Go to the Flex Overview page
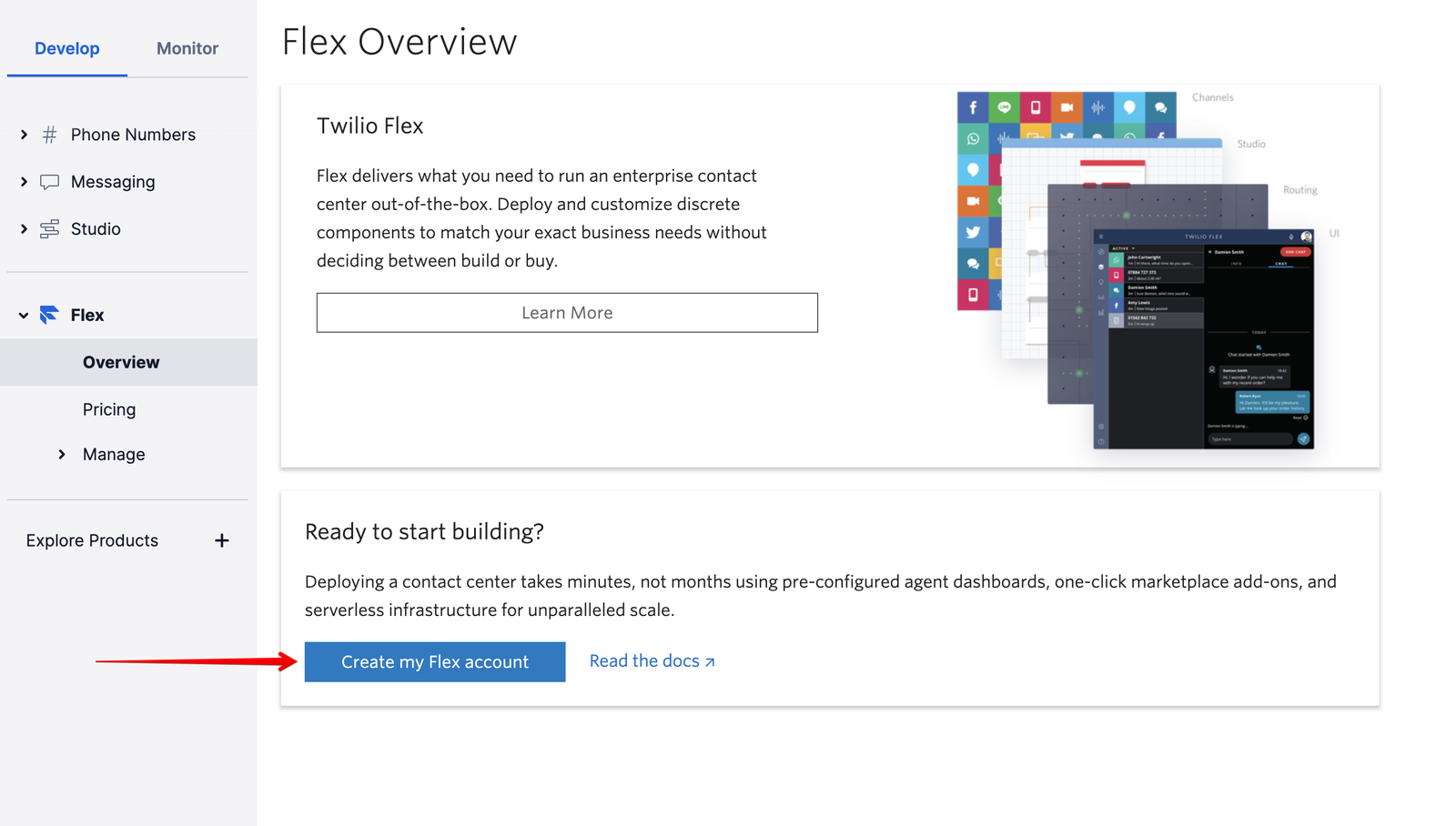The width and height of the screenshot is (1456, 826). point(120,361)
